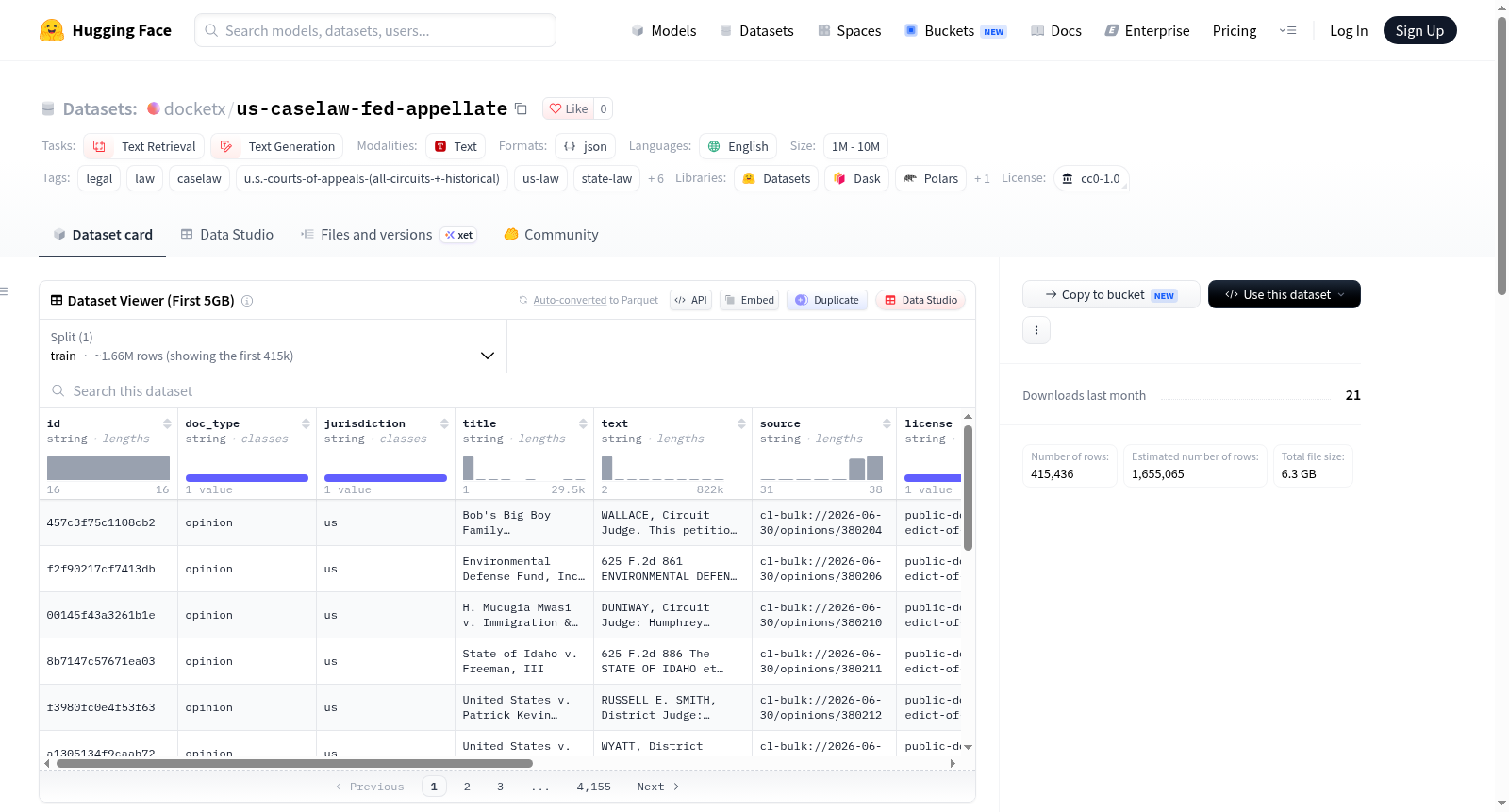Image resolution: width=1509 pixels, height=812 pixels.
Task: Expand the train split selector
Action: click(274, 346)
